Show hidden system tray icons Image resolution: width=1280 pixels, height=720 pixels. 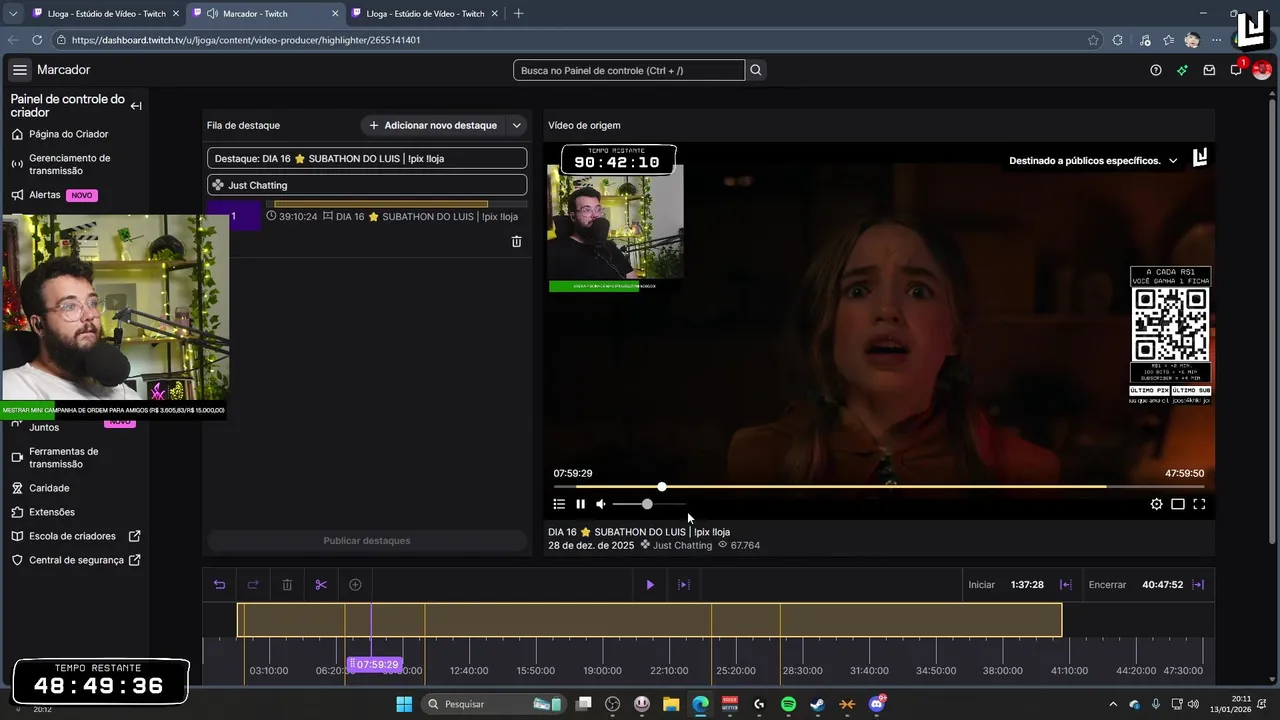1113,704
